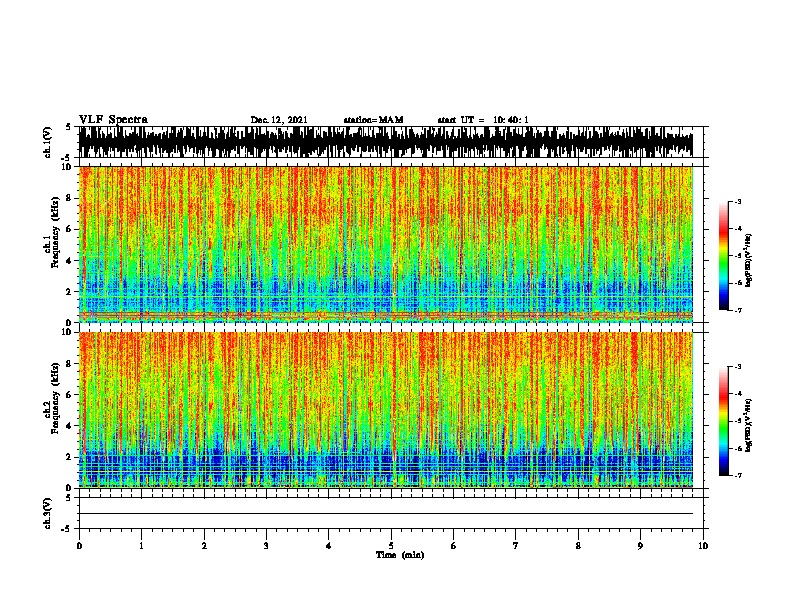792x612 pixels.
Task: Click the ch.1 colorbar power scale
Action: 724,256
